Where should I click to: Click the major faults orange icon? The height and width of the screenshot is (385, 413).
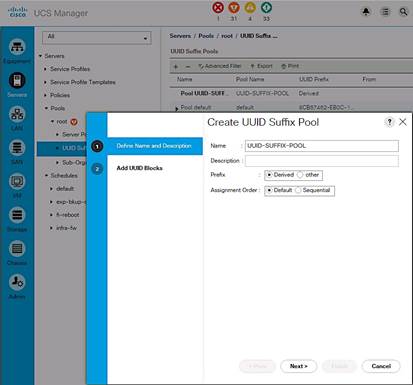click(x=234, y=7)
